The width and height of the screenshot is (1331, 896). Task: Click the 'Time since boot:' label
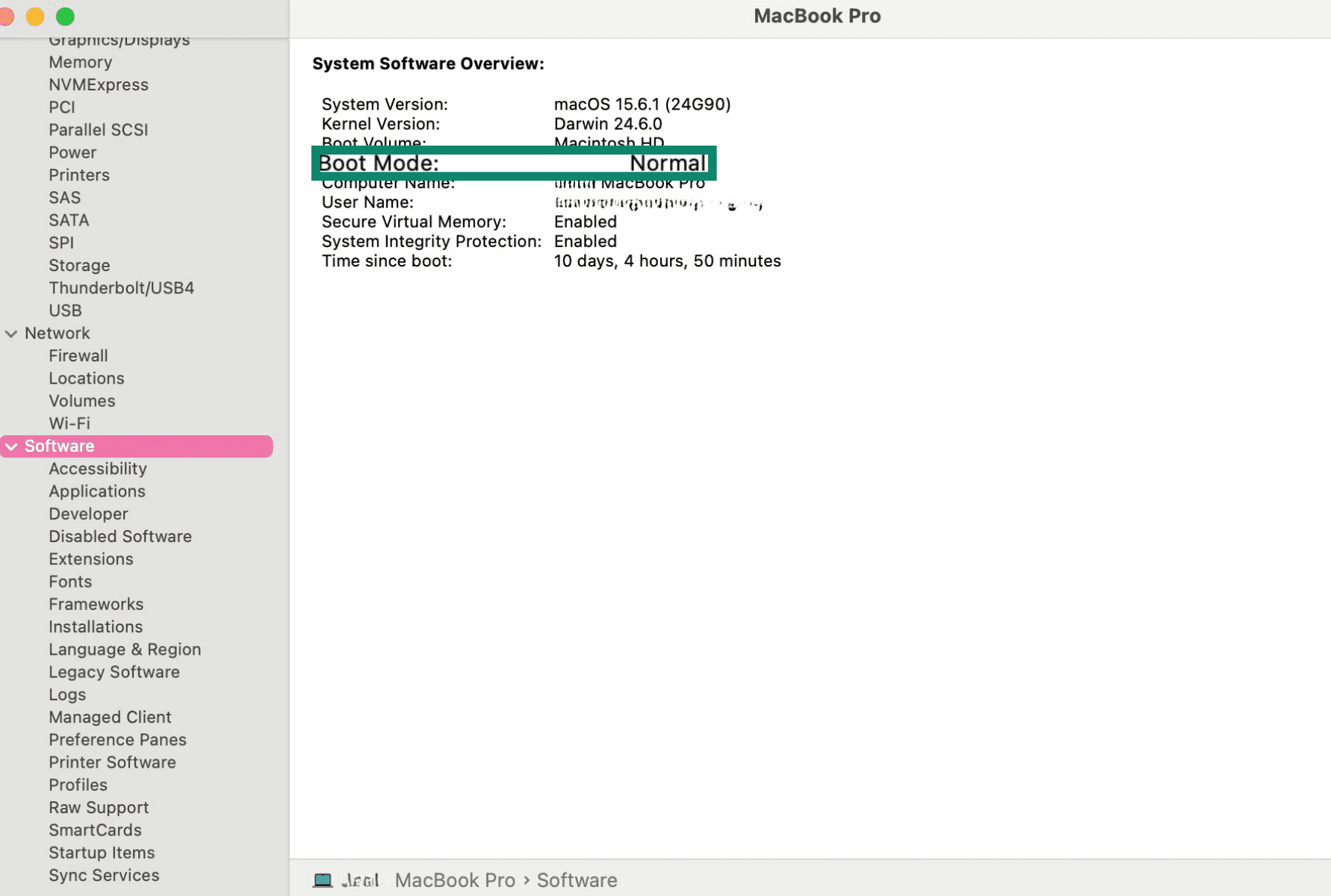click(387, 261)
